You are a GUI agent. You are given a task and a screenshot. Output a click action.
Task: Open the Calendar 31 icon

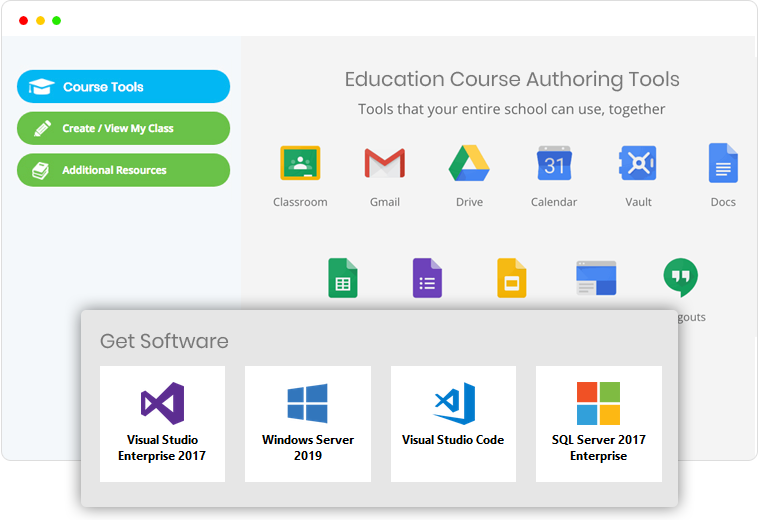(554, 163)
